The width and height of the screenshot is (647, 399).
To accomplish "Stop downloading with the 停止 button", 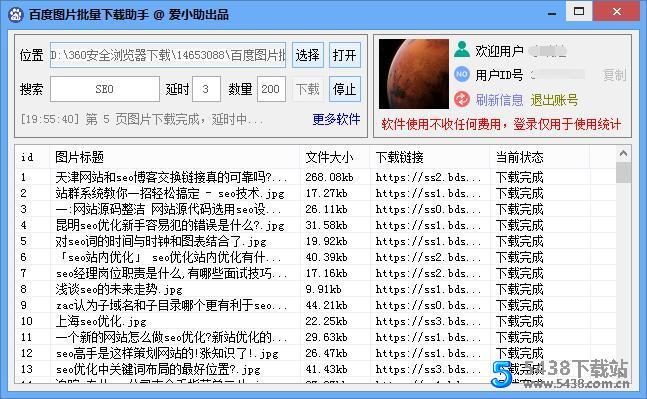I will coord(345,89).
